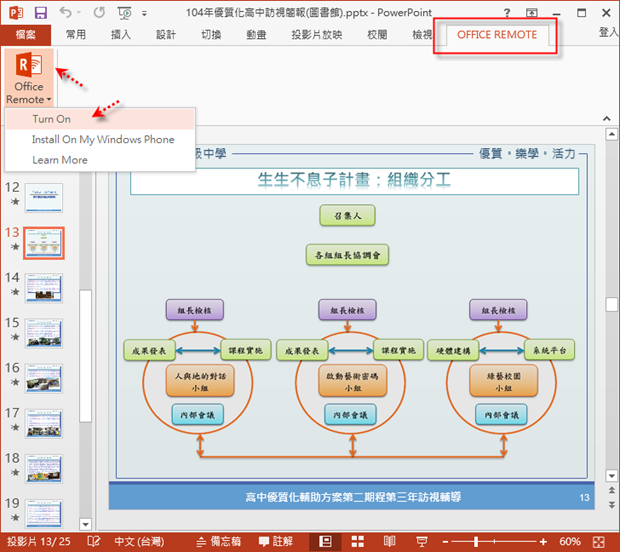This screenshot has width=620, height=552.
Task: Save the presentation with the floppy disk icon
Action: pyautogui.click(x=41, y=13)
